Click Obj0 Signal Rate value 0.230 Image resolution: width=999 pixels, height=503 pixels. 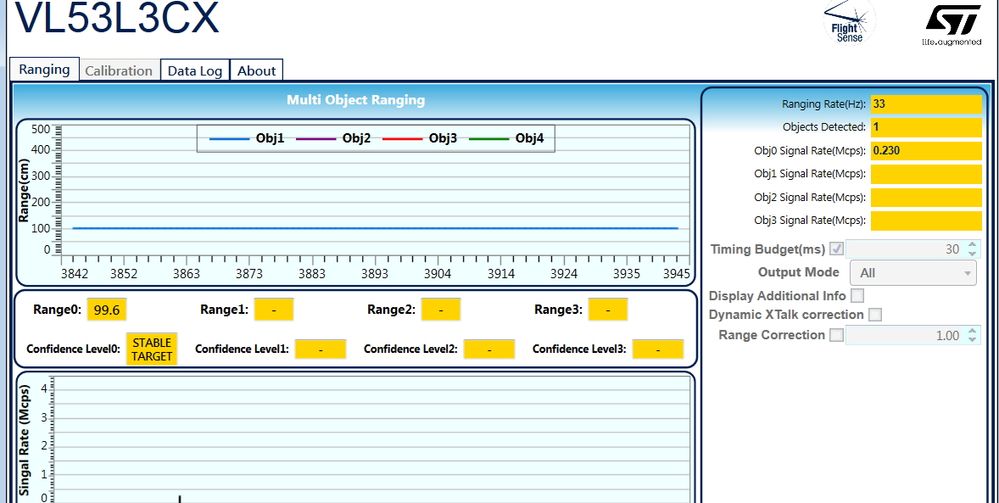pos(926,150)
